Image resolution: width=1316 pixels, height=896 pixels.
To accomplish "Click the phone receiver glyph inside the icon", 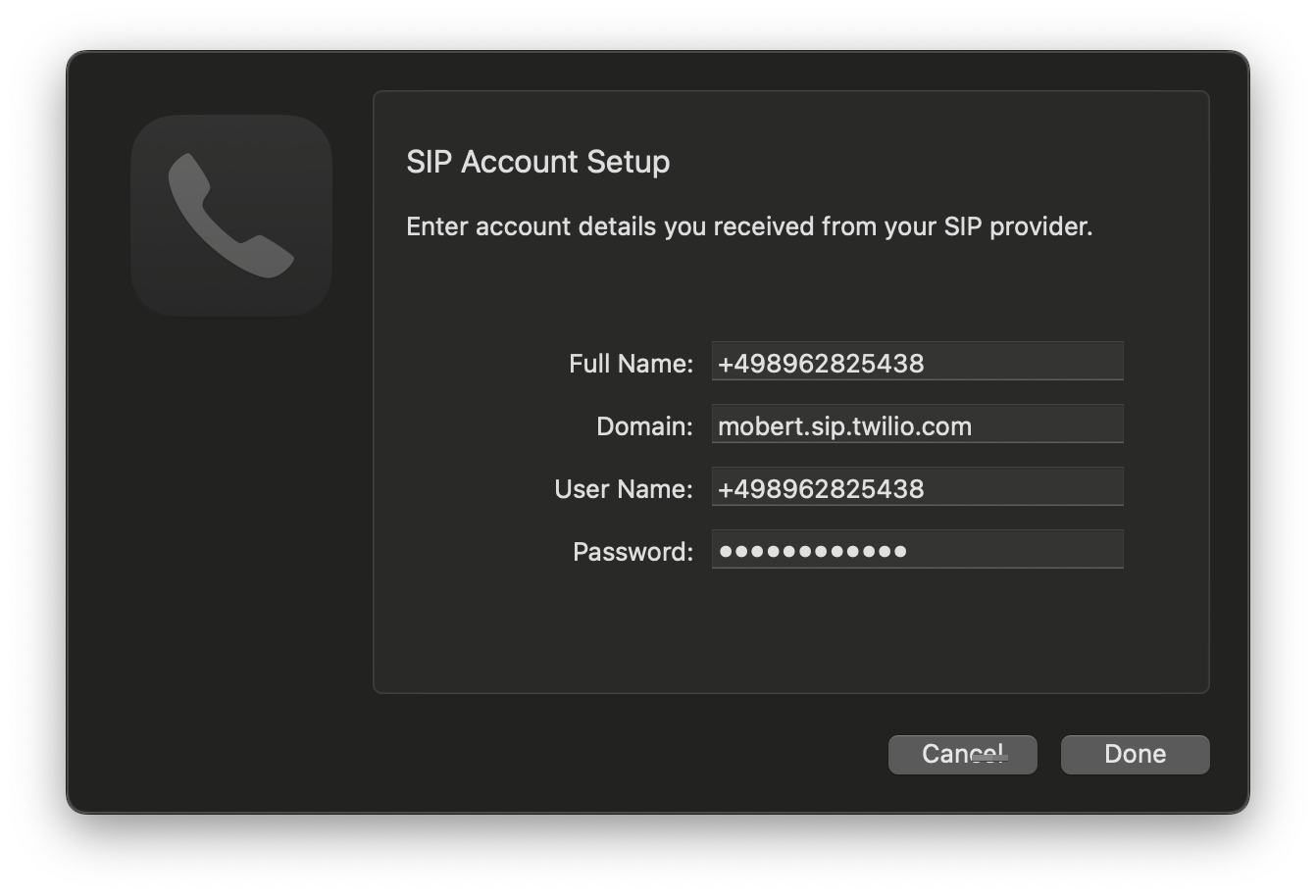I will (231, 217).
